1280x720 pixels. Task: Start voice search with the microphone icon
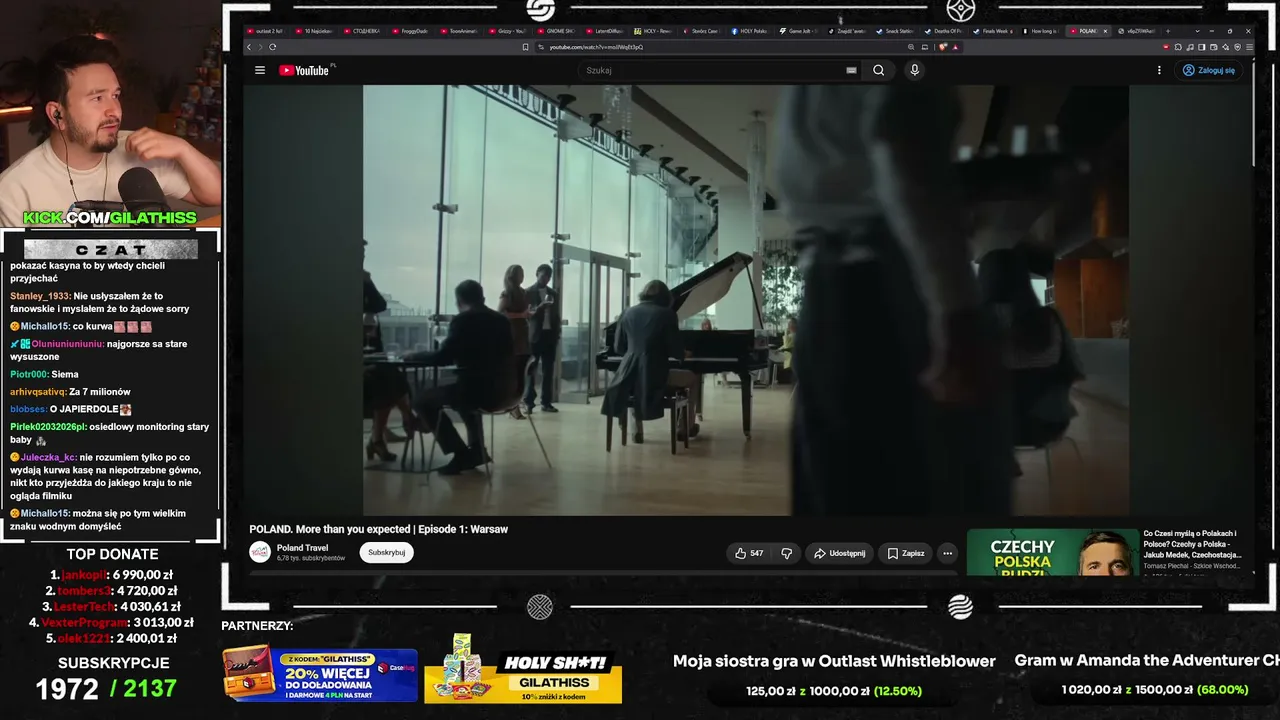914,70
